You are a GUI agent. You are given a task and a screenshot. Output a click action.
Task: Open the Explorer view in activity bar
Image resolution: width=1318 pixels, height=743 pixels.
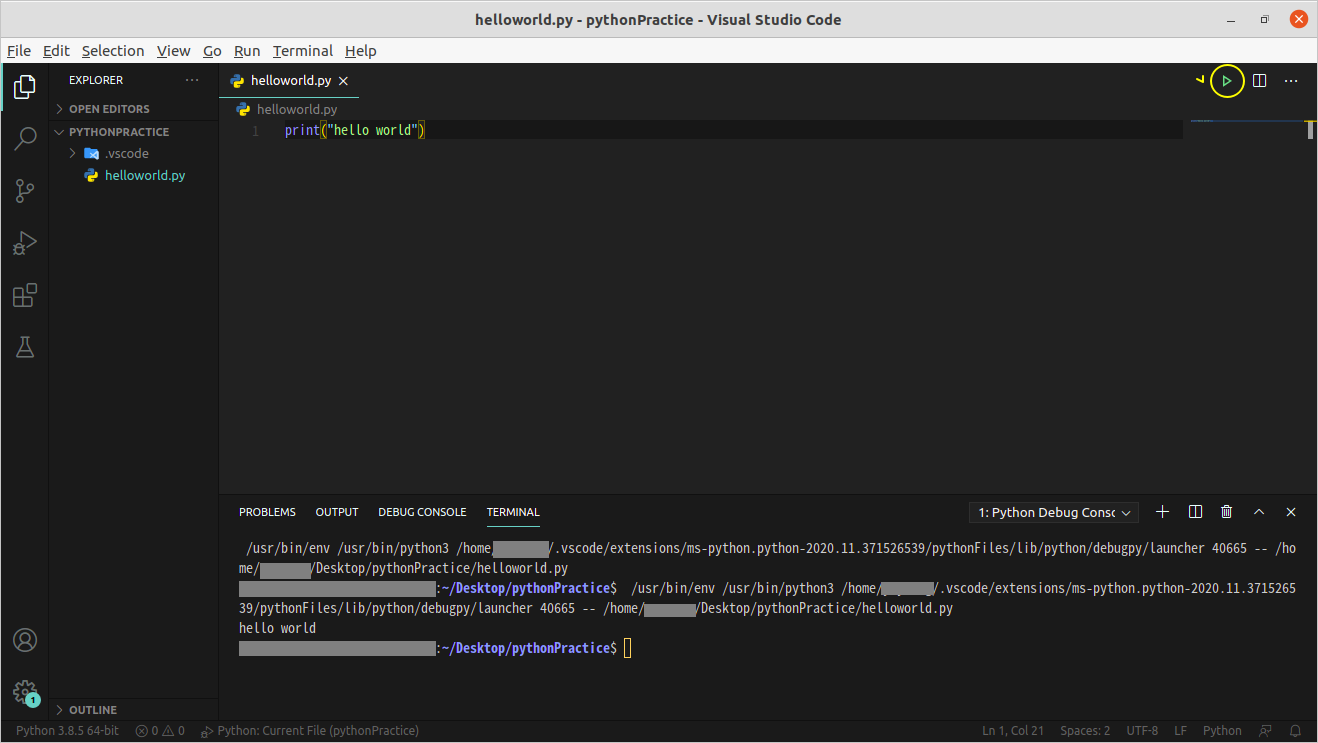click(x=25, y=88)
